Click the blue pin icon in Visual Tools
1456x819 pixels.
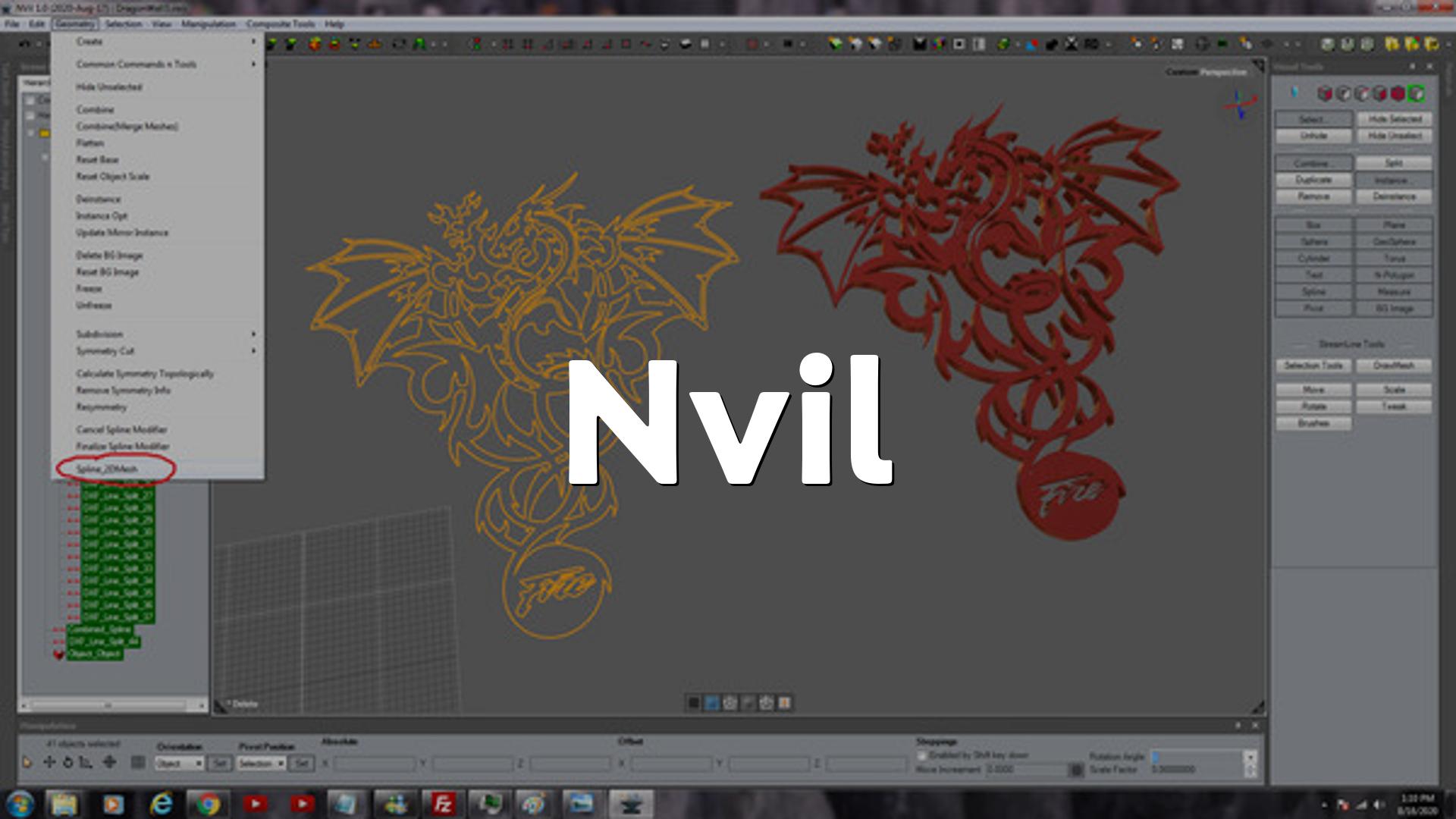pyautogui.click(x=1295, y=93)
